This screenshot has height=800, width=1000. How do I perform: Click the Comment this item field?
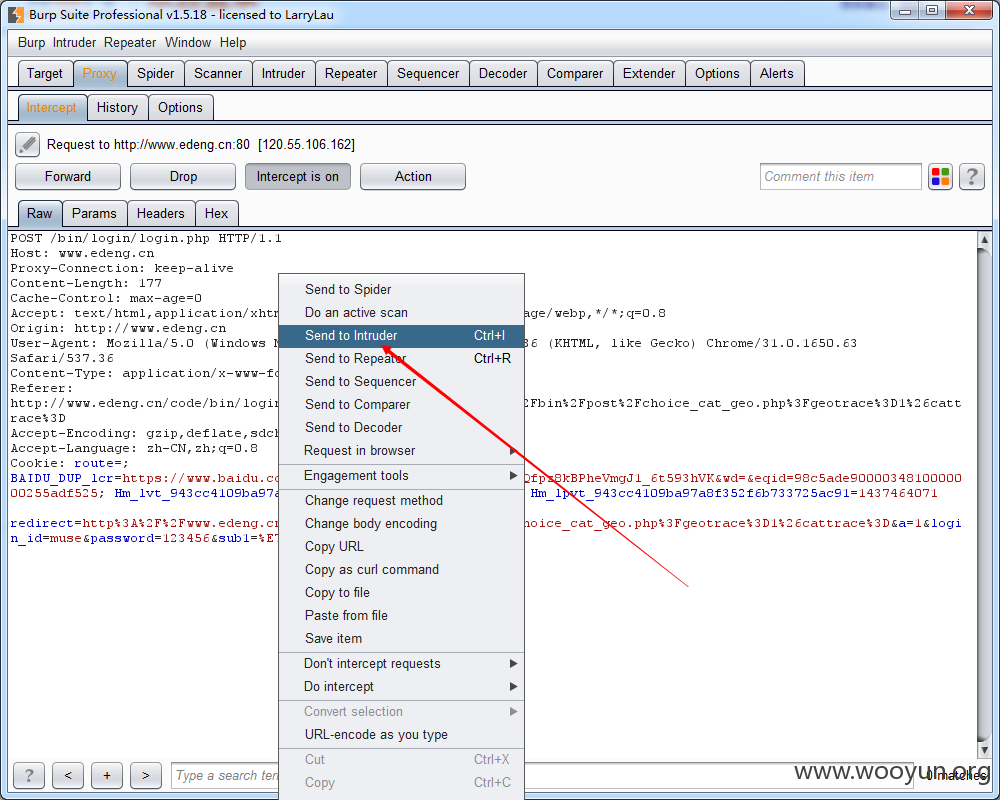coord(841,177)
